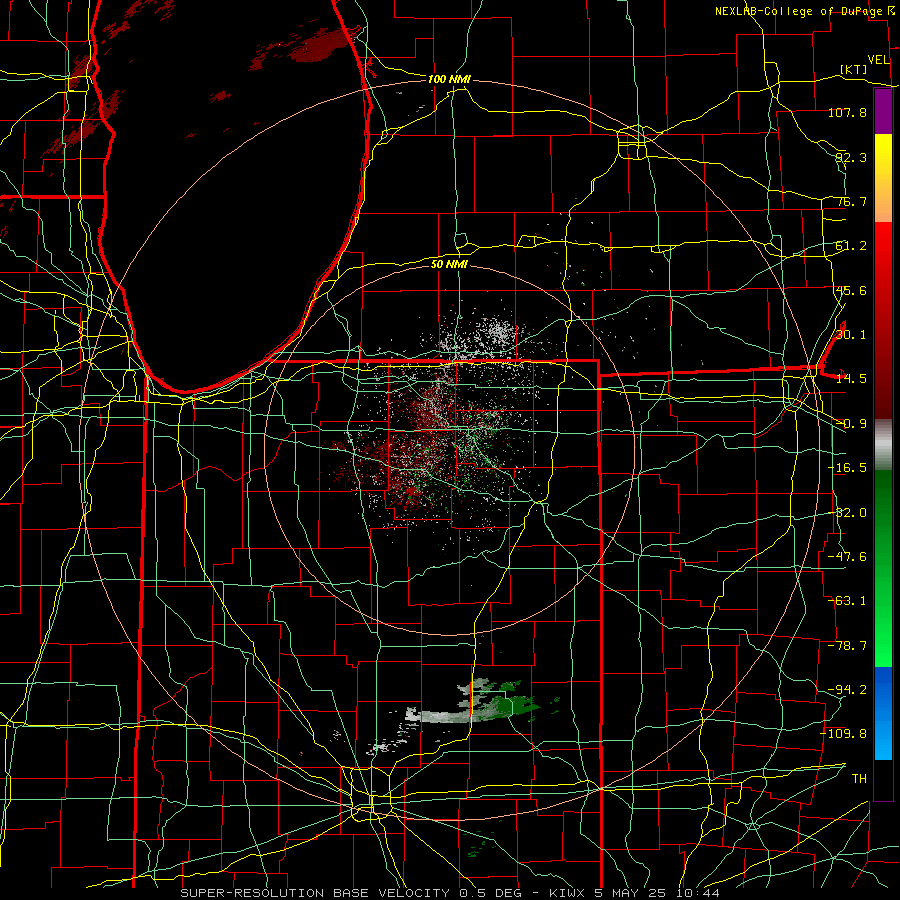This screenshot has height=900, width=900.
Task: Click the NEXLAB-College of DuPage credit text
Action: tap(804, 11)
